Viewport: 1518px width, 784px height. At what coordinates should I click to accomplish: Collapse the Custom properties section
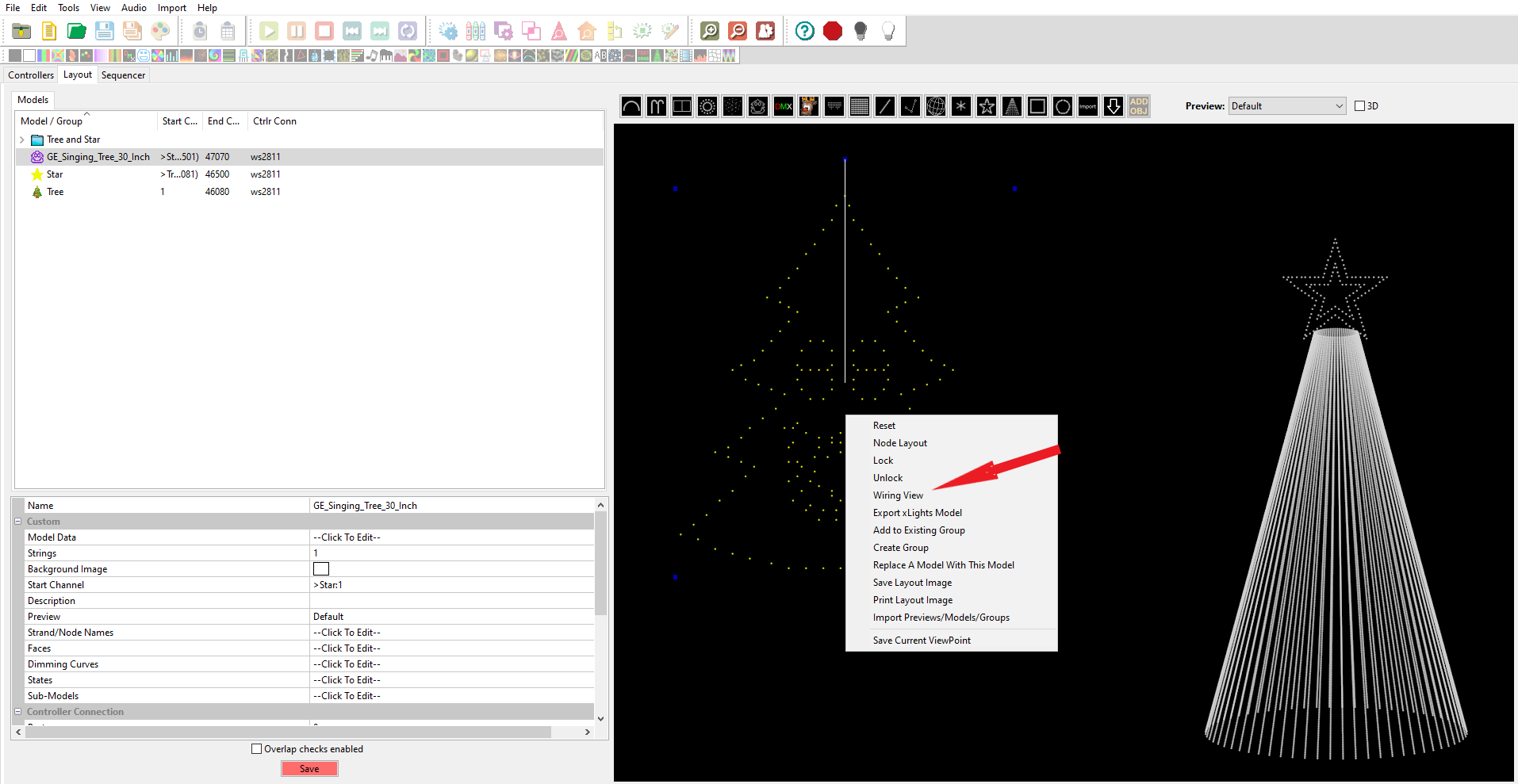tap(17, 522)
